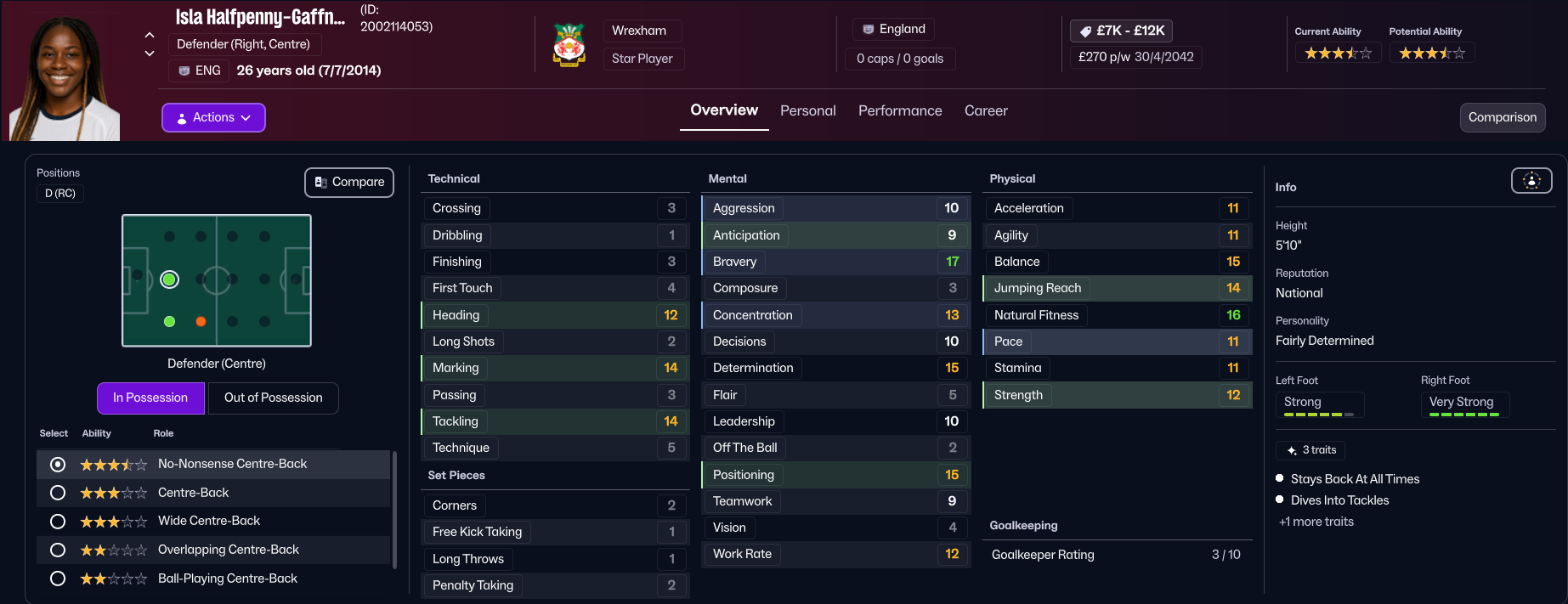Viewport: 1568px width, 604px height.
Task: Select Ball-Playing Centre-Back radio button
Action: (x=58, y=579)
